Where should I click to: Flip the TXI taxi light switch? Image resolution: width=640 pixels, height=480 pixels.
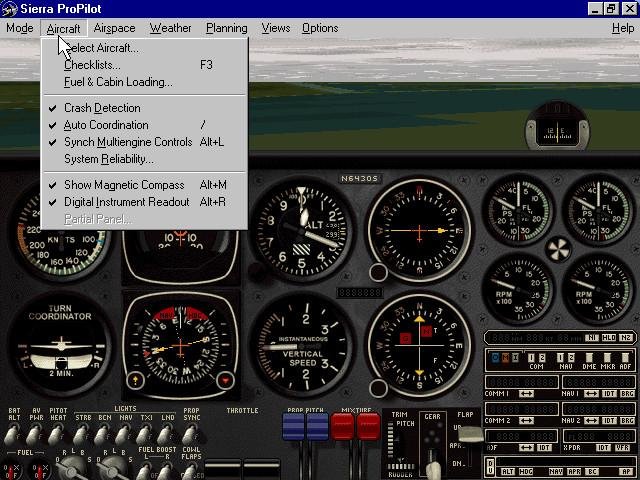[144, 434]
